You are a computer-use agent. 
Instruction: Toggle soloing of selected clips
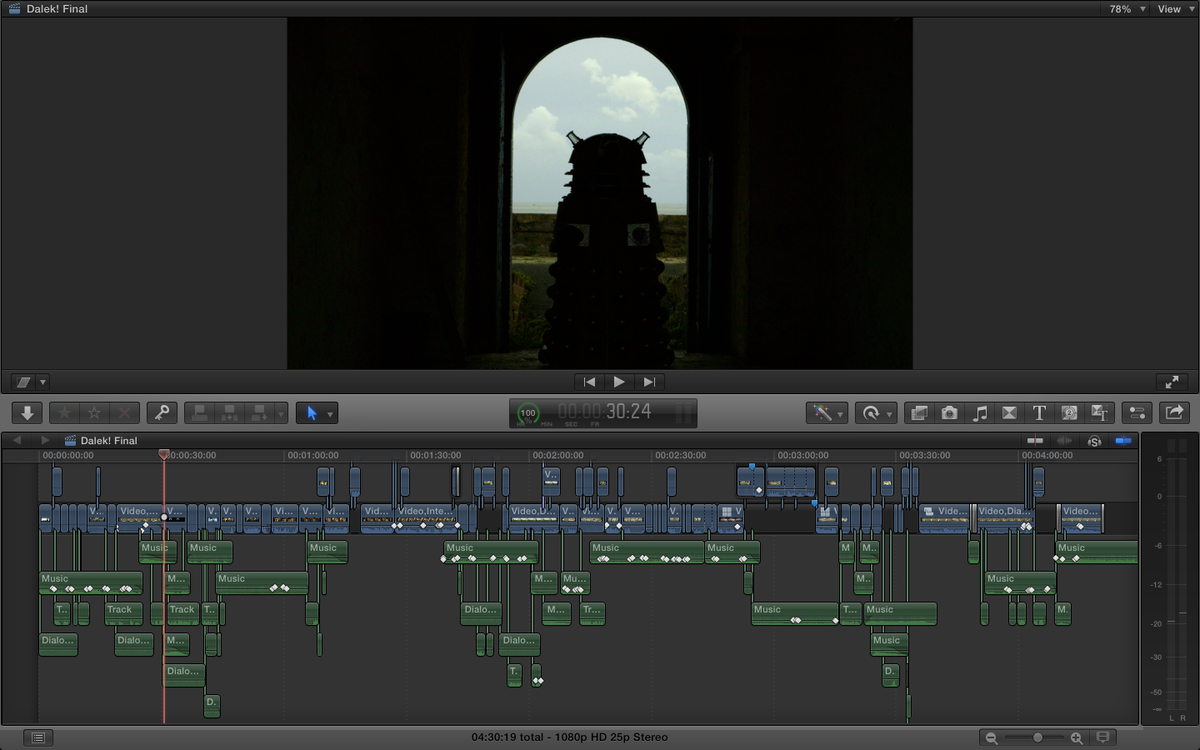pyautogui.click(x=1094, y=441)
